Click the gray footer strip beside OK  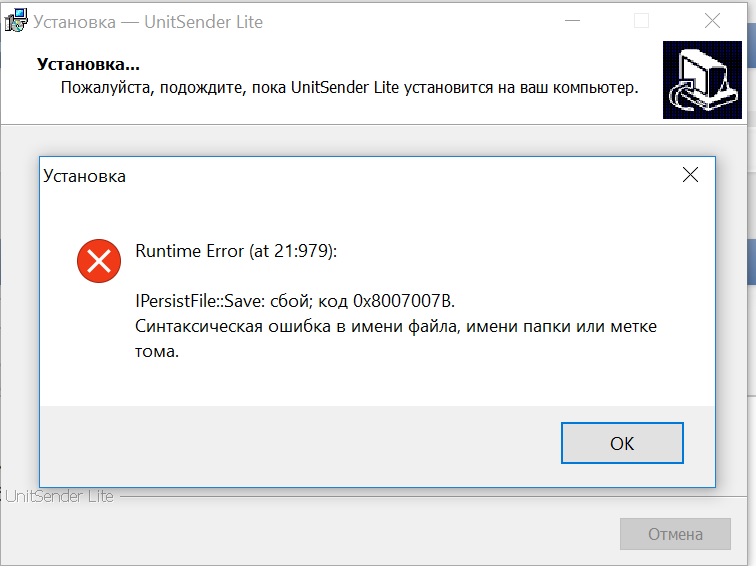(300, 444)
